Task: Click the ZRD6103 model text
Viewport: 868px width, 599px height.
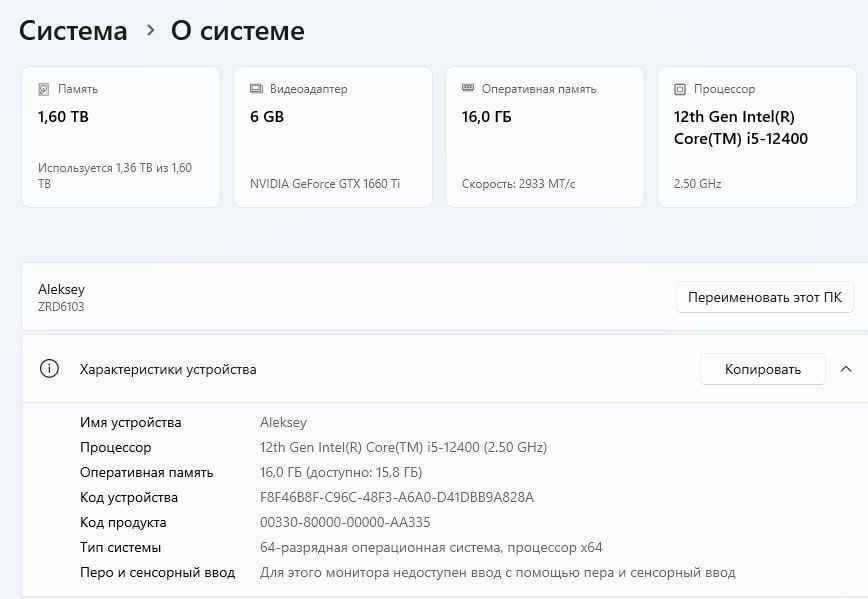Action: pyautogui.click(x=61, y=307)
